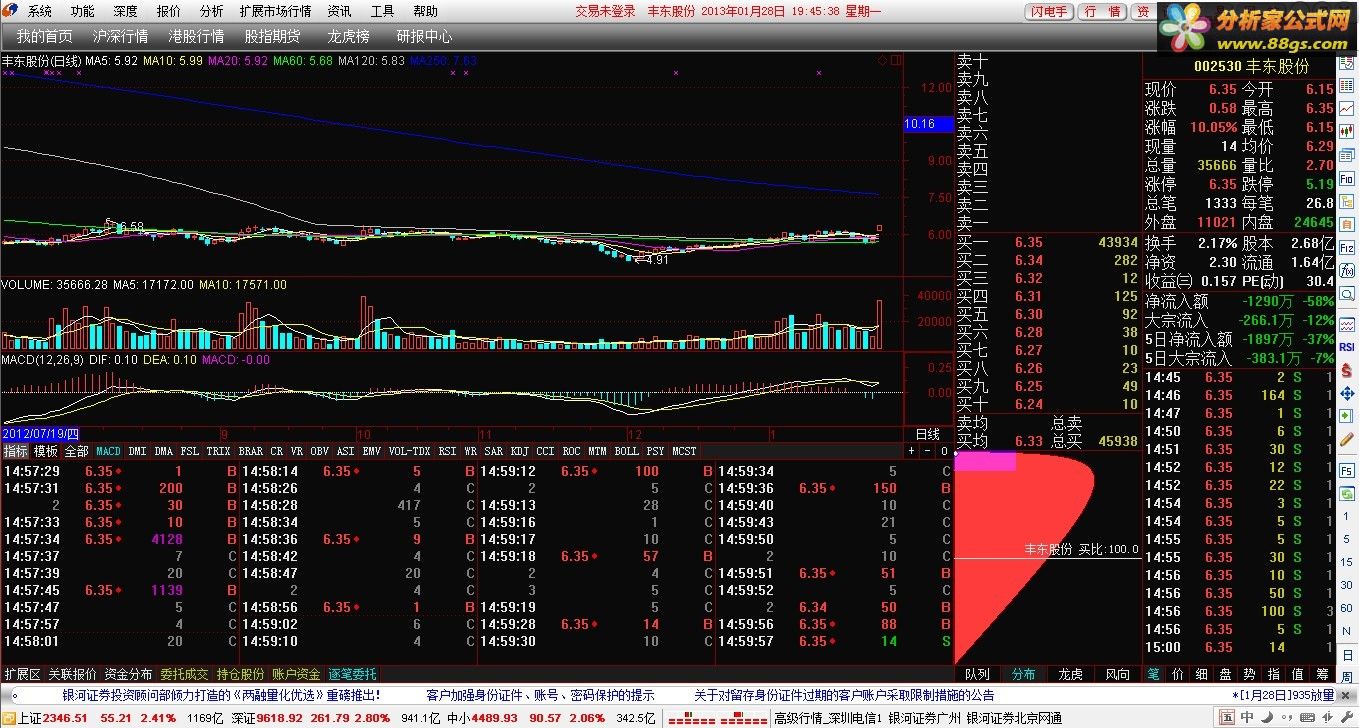Switch to the 风向 panel tab

tap(1118, 674)
